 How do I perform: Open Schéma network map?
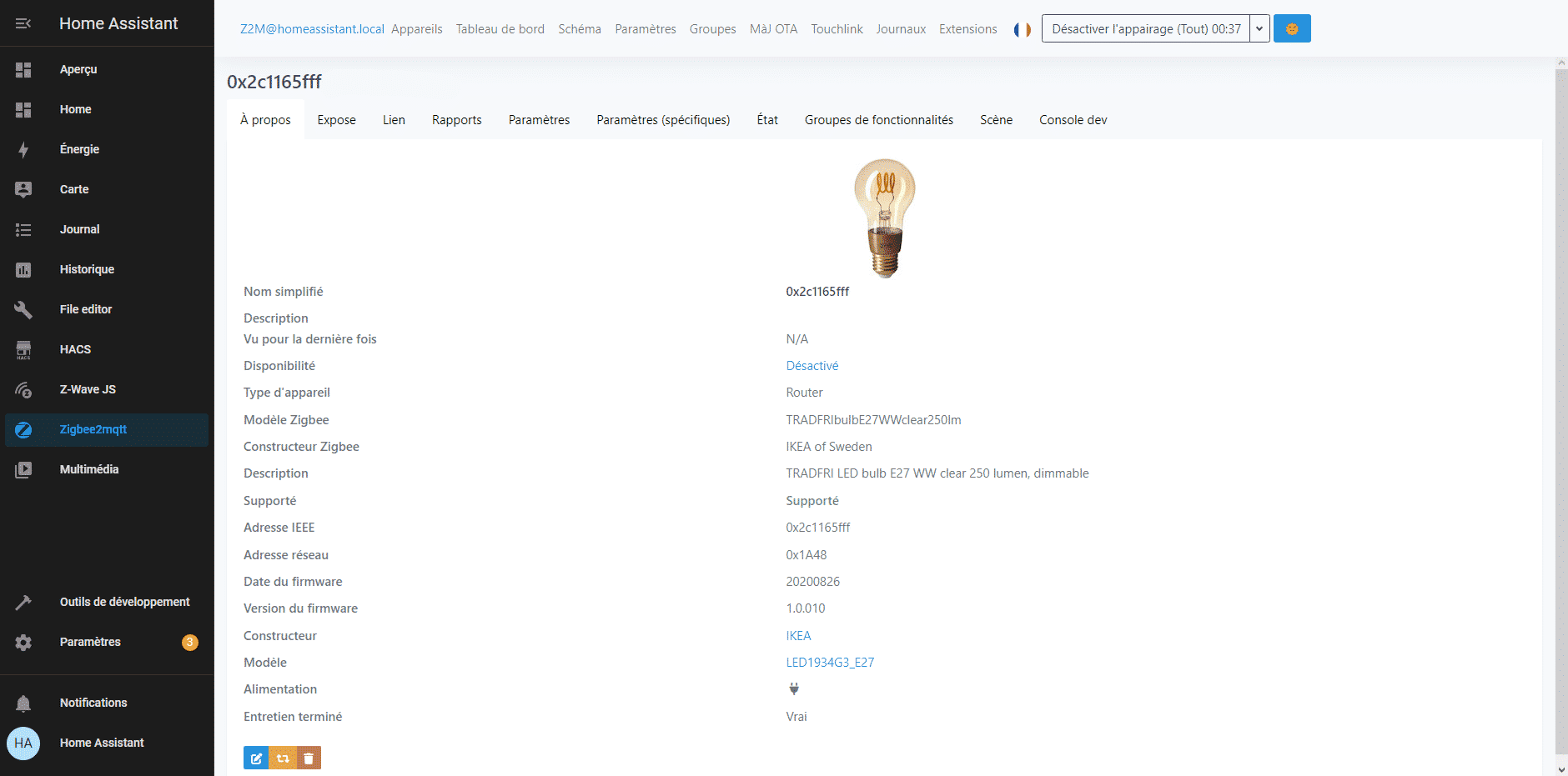580,29
